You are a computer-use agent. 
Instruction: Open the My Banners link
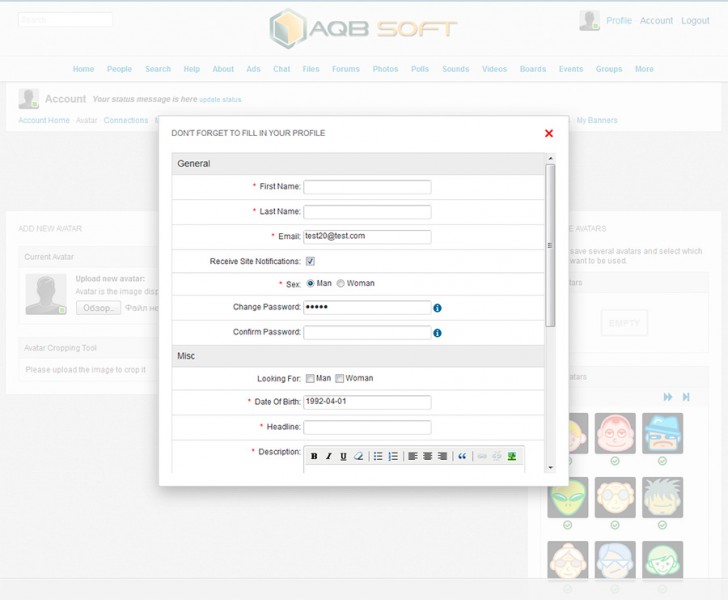tap(597, 120)
